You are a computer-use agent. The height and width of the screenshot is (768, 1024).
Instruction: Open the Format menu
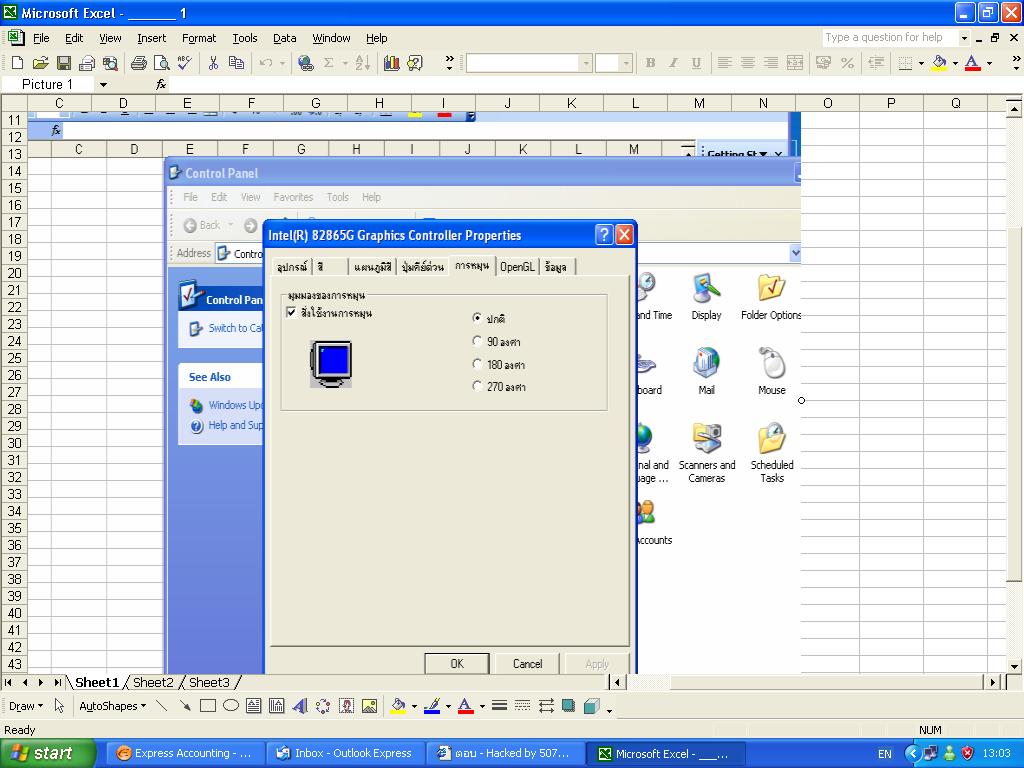click(199, 38)
